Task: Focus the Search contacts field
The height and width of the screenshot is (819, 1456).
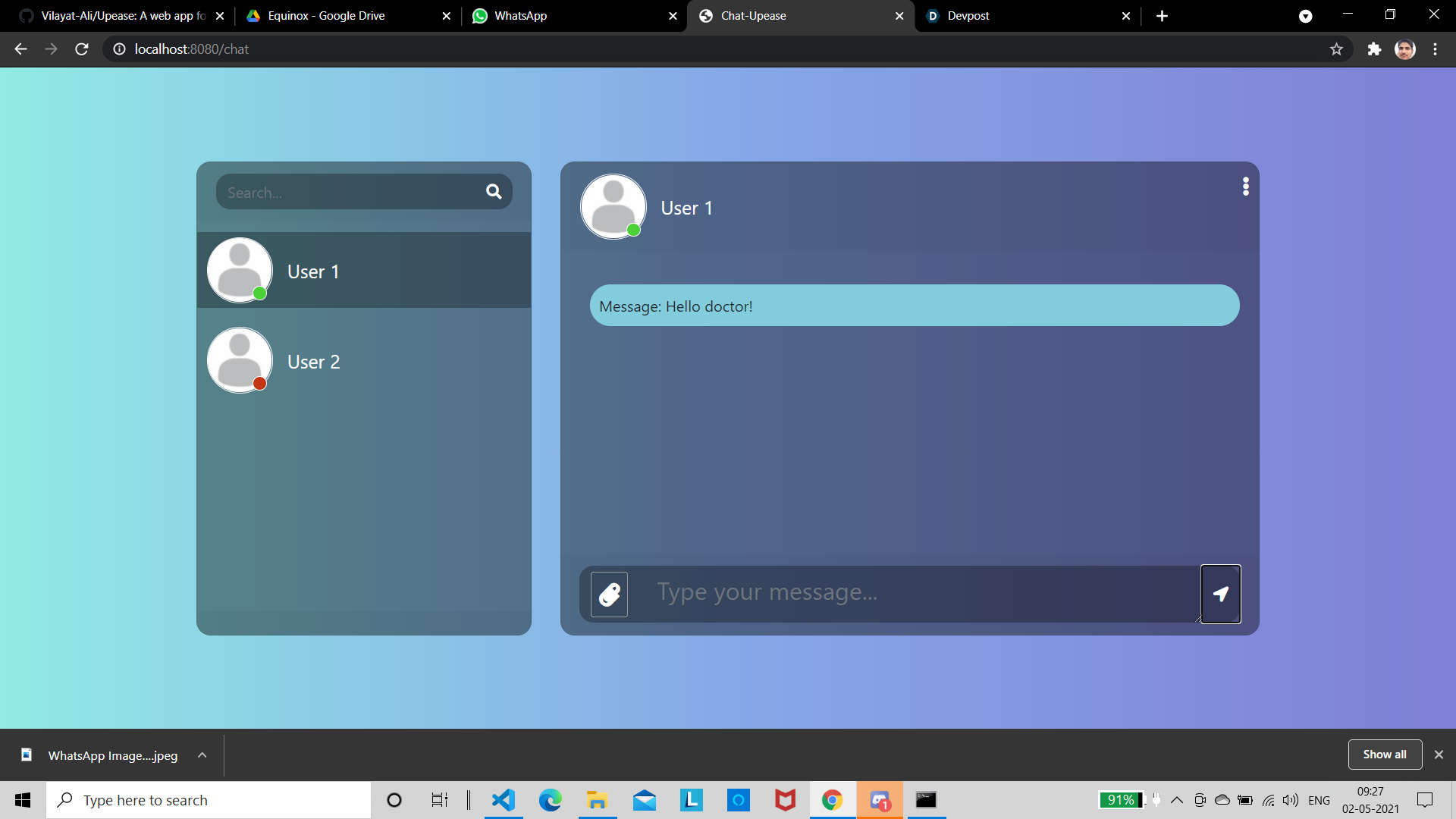Action: pyautogui.click(x=349, y=193)
